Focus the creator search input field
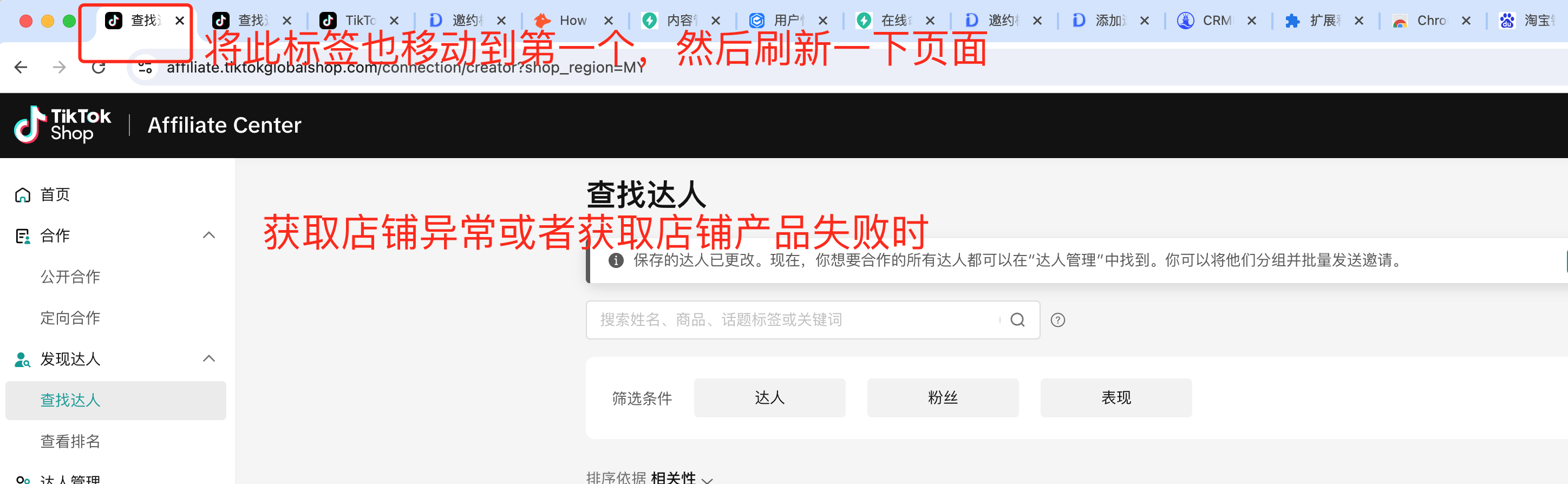 (x=798, y=319)
